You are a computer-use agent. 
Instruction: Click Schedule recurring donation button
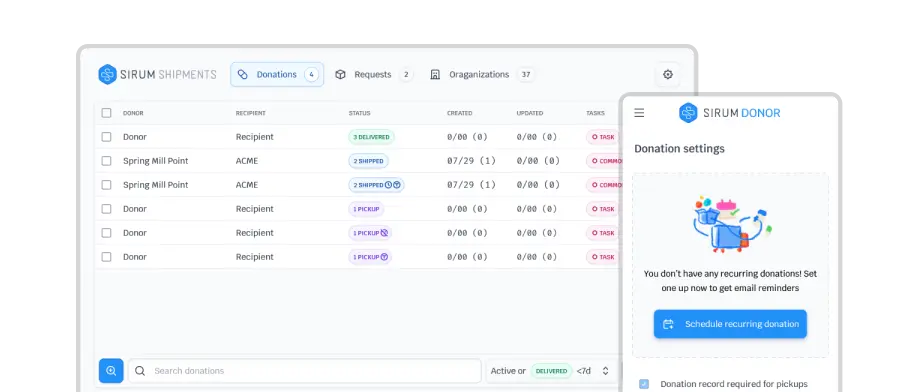click(730, 324)
